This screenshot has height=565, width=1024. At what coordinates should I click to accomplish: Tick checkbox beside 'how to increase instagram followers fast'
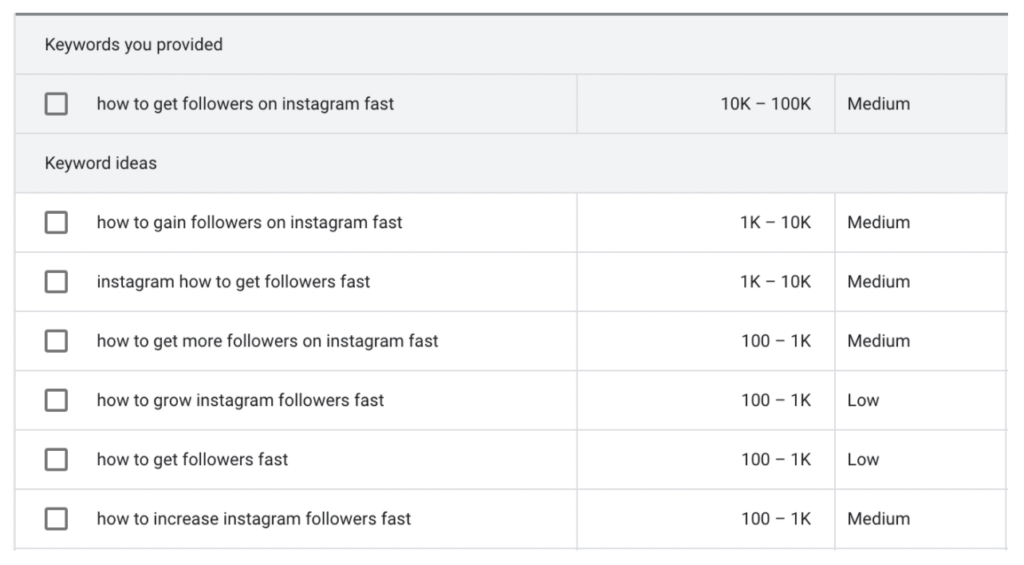point(56,519)
